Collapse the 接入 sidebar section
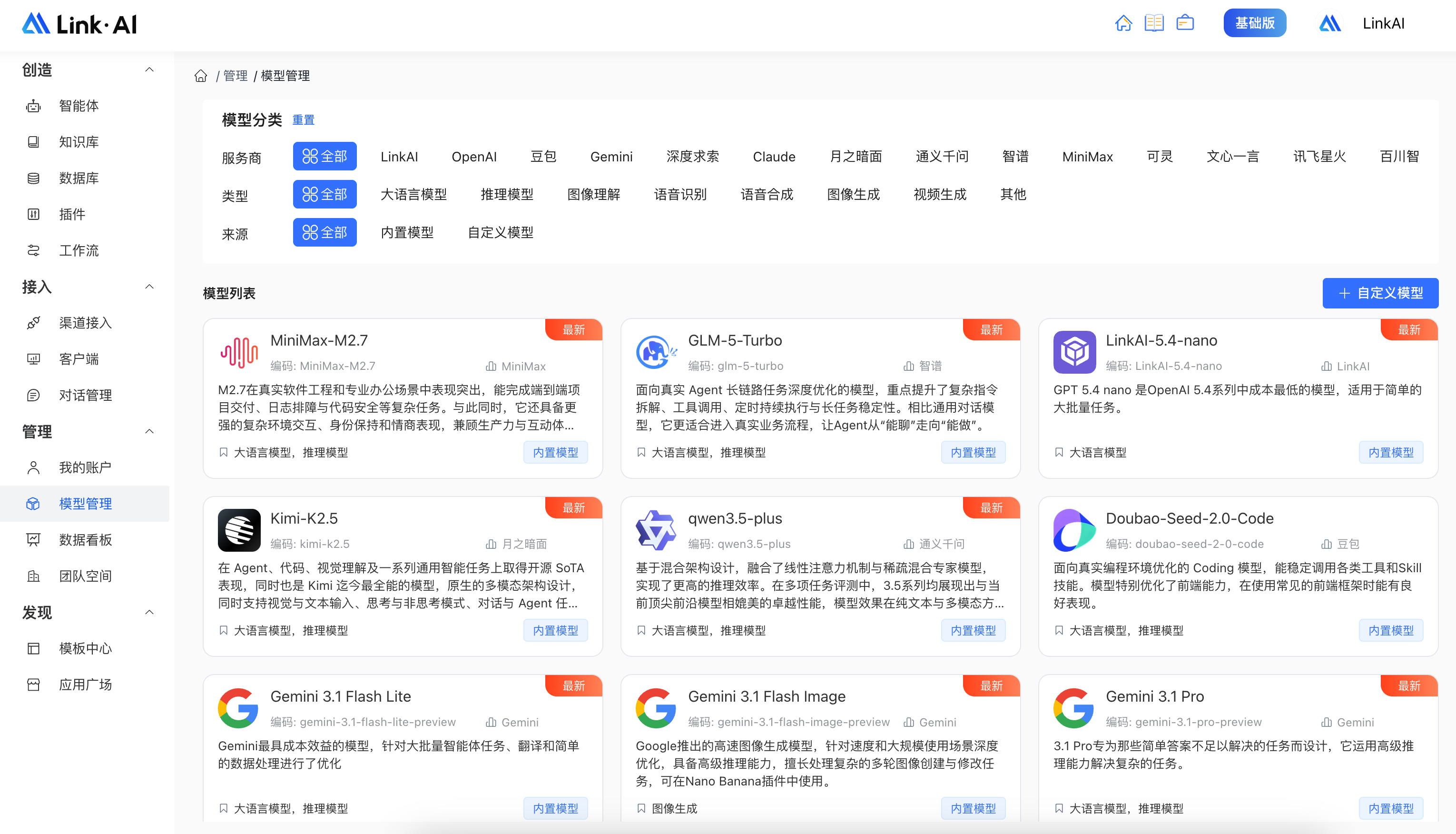 [x=150, y=287]
